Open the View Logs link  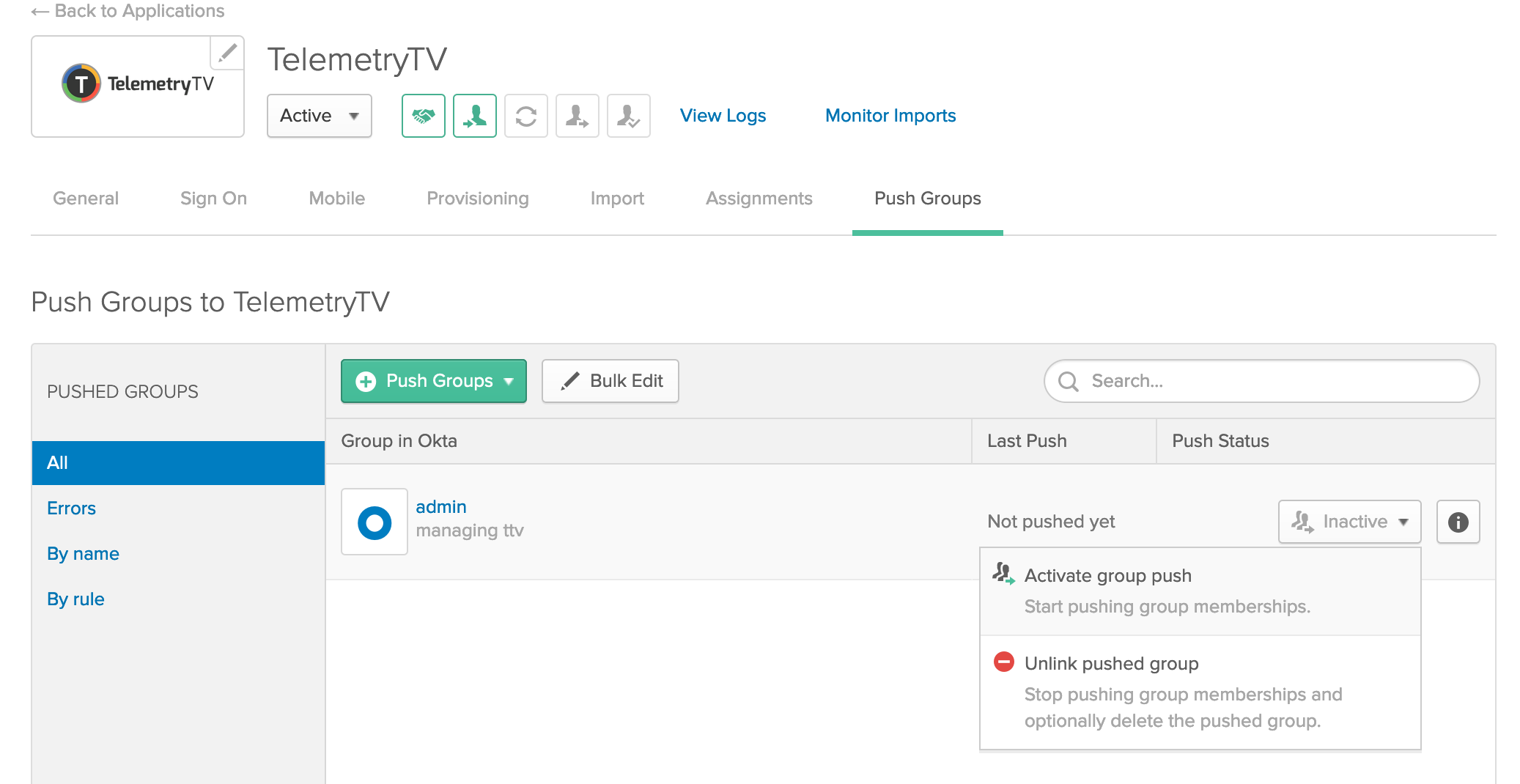point(723,116)
